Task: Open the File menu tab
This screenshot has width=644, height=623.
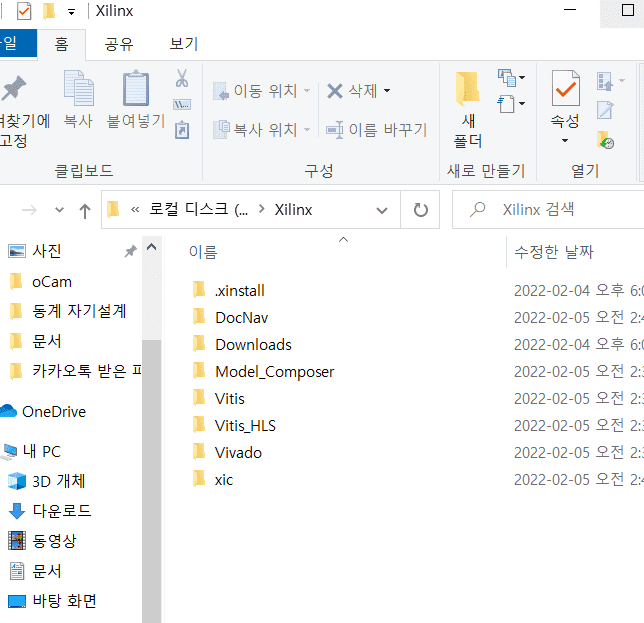Action: point(17,43)
